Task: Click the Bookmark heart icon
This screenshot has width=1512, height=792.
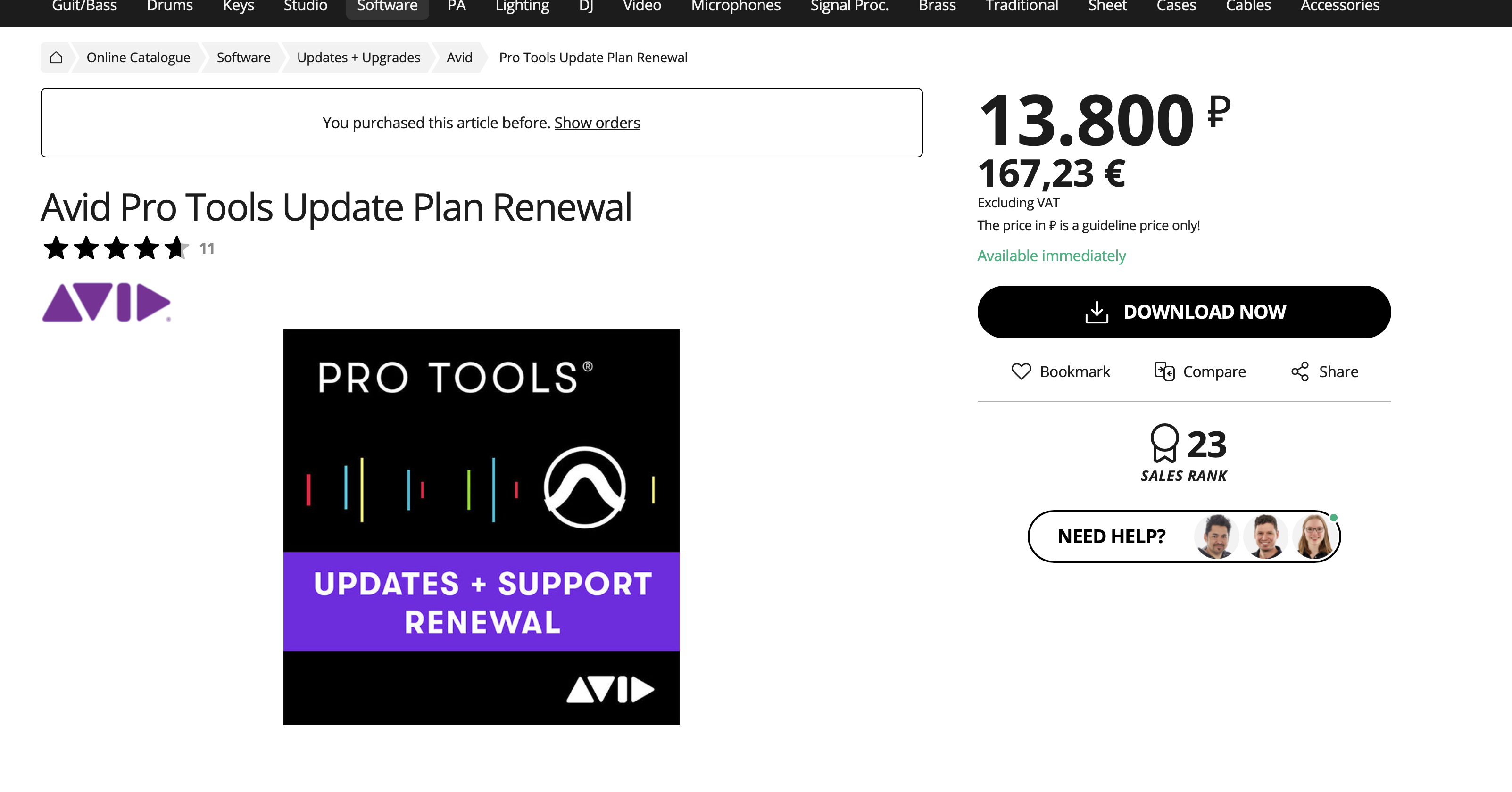Action: [1021, 371]
